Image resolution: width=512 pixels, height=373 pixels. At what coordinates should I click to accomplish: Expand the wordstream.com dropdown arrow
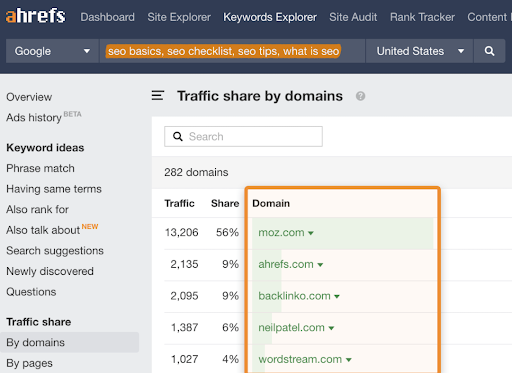(x=349, y=360)
